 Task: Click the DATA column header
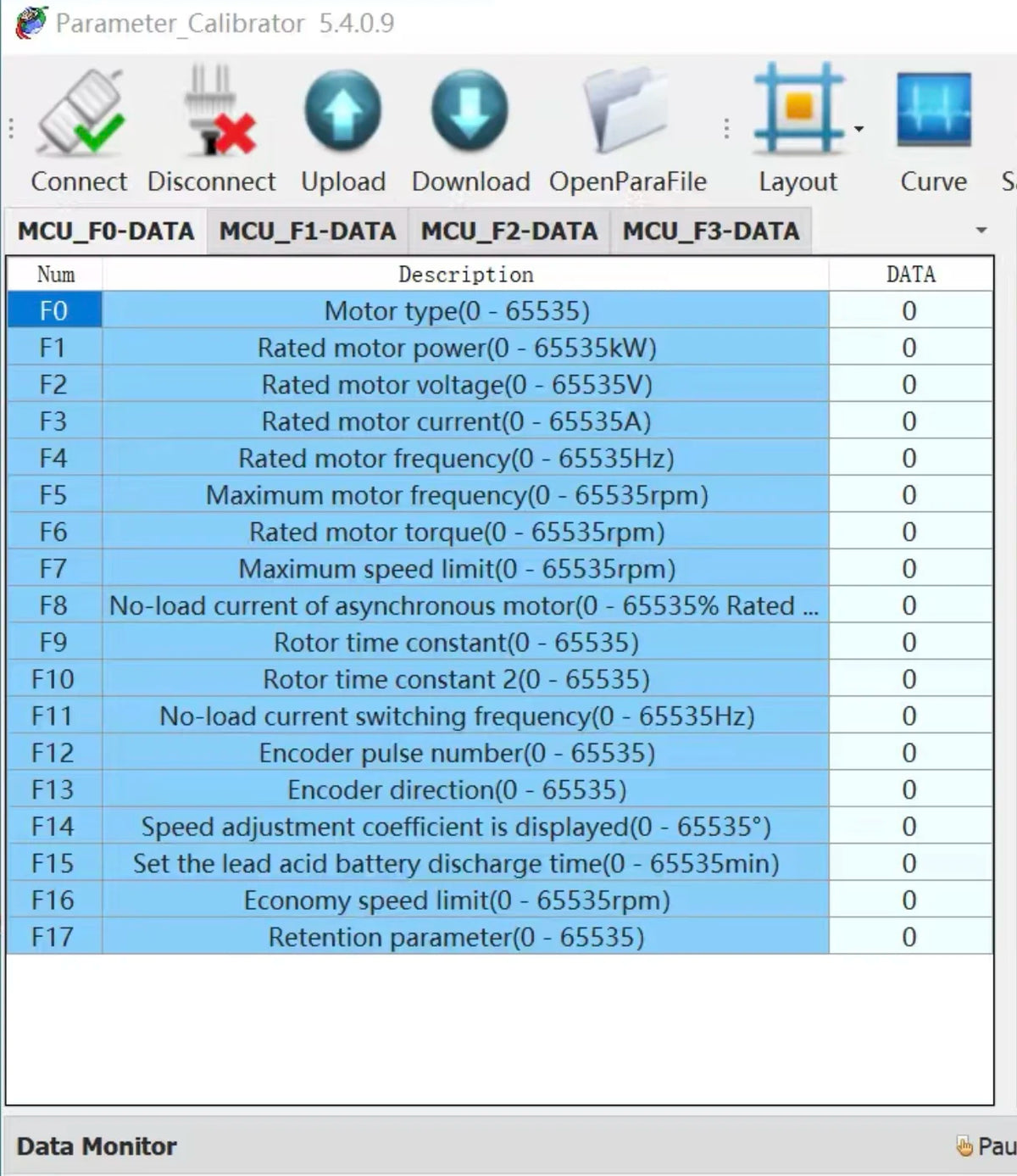coord(910,274)
